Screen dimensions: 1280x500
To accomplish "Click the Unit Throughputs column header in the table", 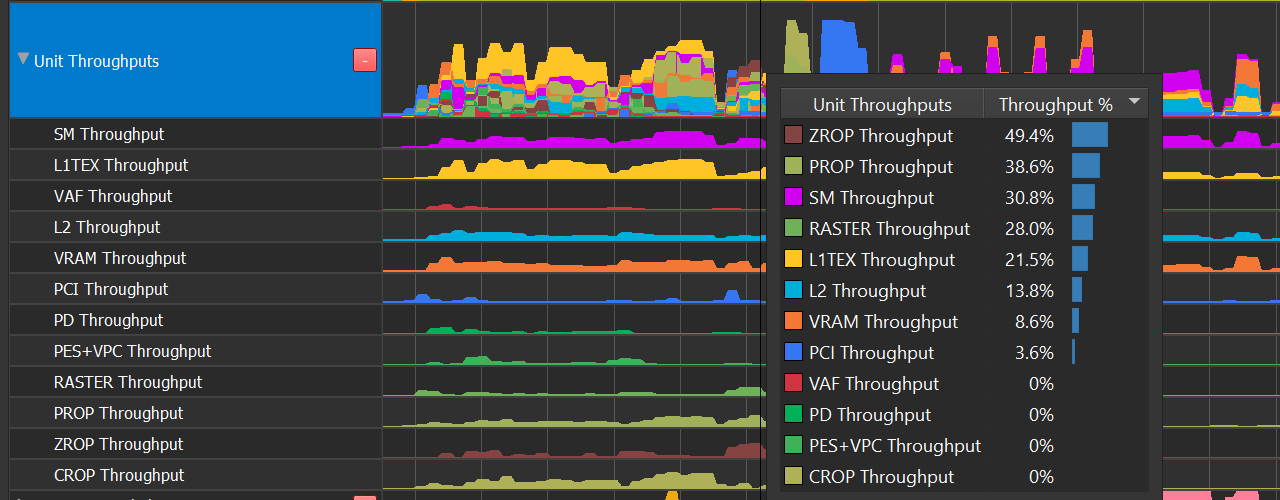I will 882,104.
